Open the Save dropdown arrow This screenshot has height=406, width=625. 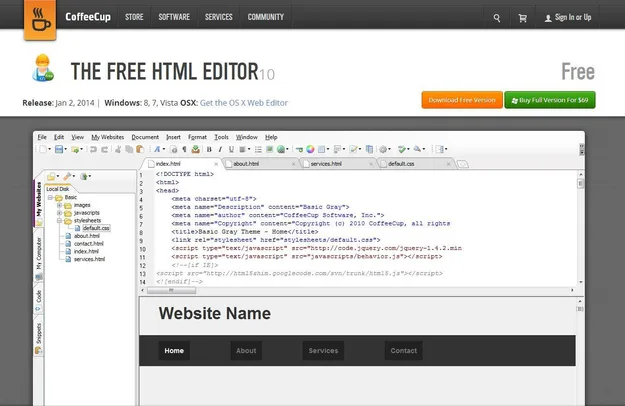[65, 149]
